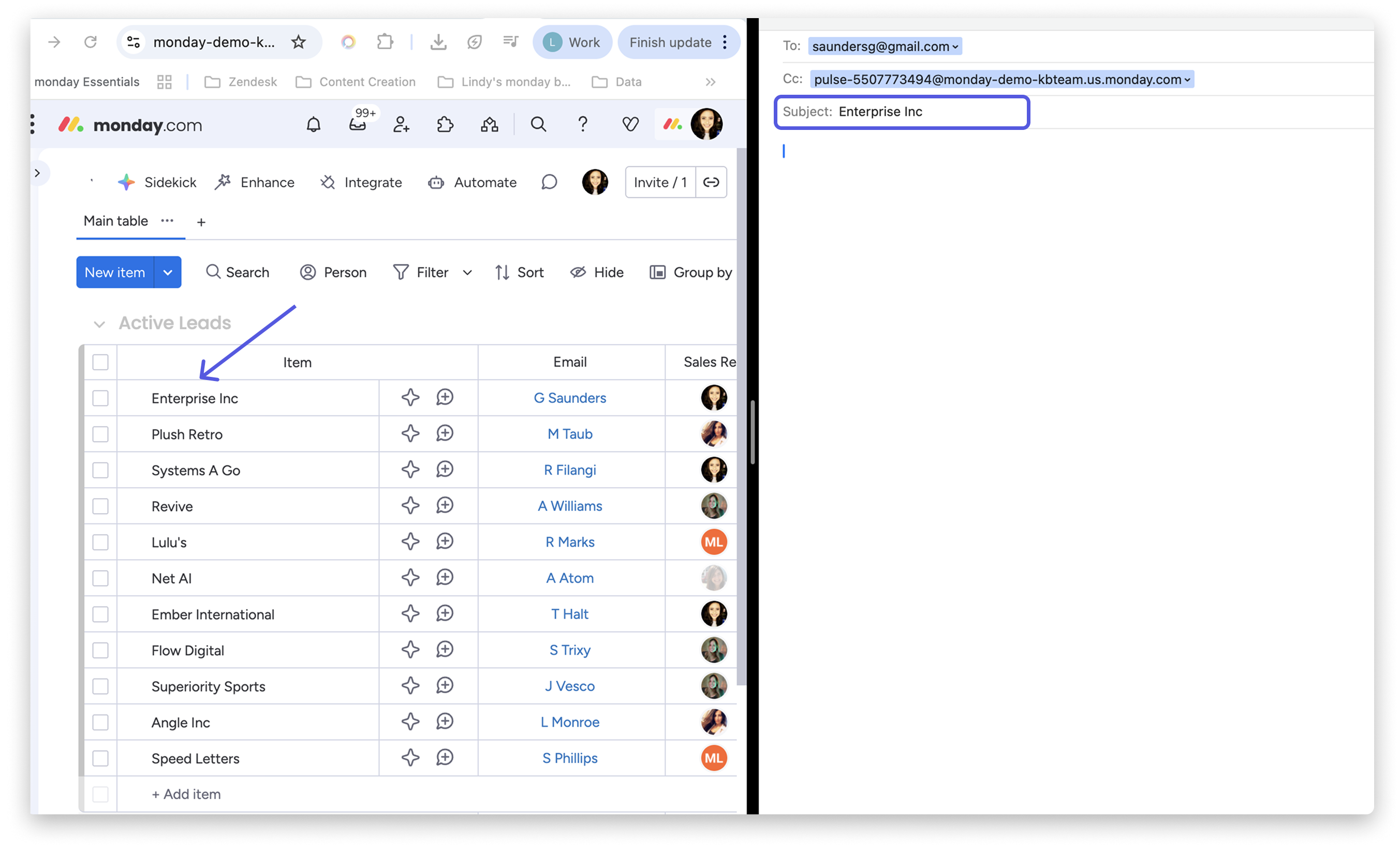Click the Add item button
The width and height of the screenshot is (1400, 848).
(186, 794)
